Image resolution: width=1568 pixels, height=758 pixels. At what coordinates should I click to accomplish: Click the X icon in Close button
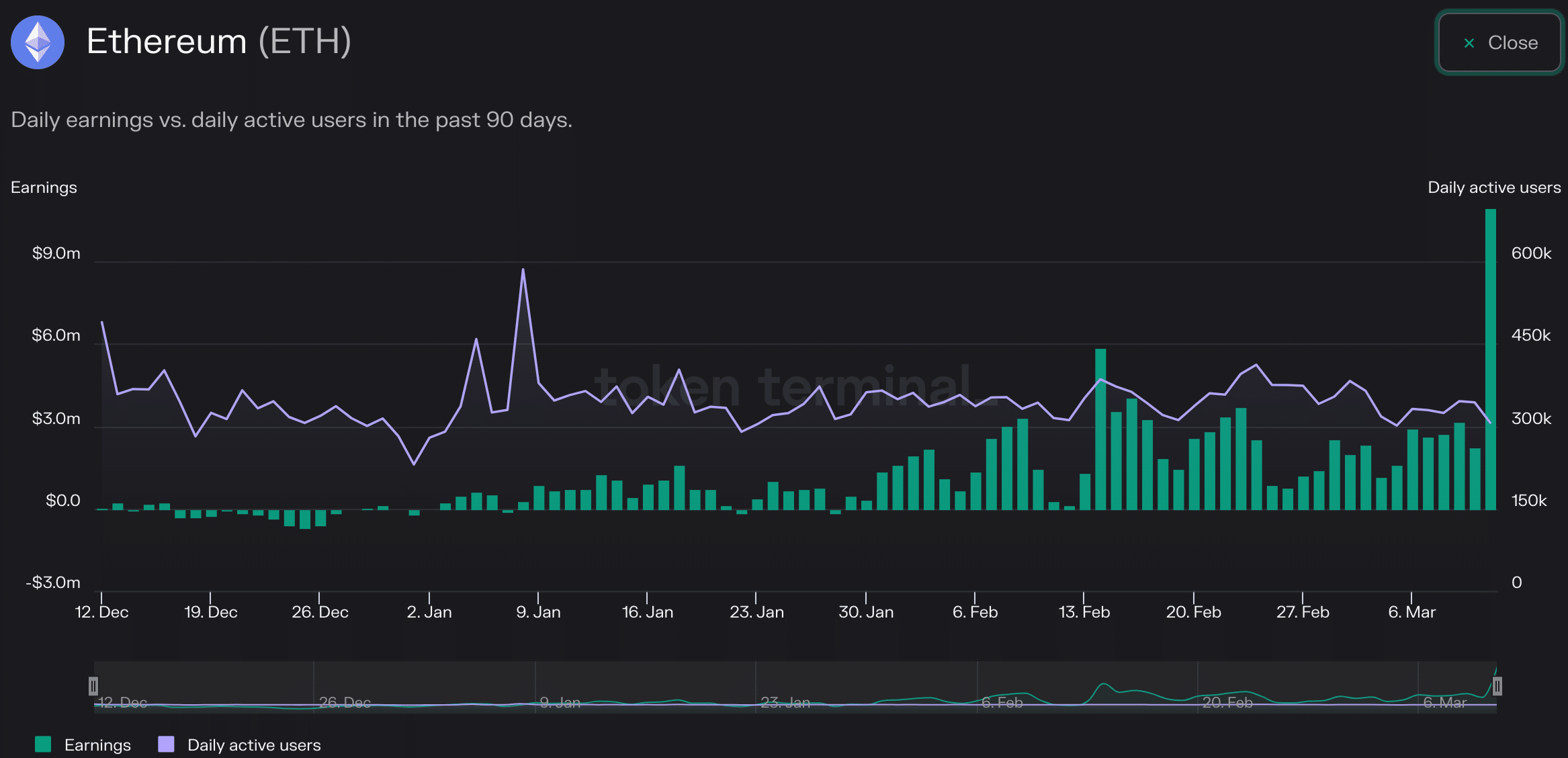point(1469,43)
